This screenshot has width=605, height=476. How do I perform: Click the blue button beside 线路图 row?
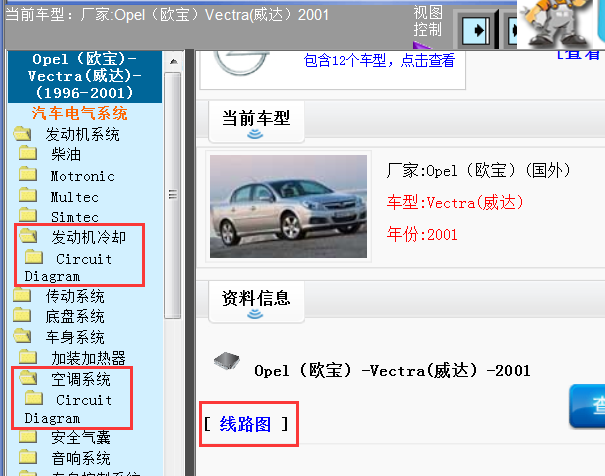point(587,406)
